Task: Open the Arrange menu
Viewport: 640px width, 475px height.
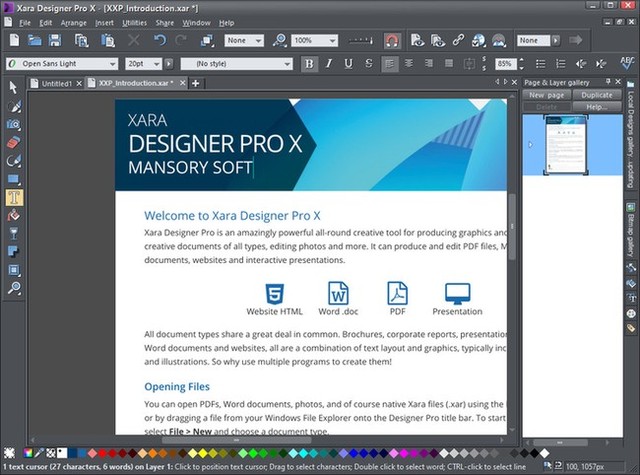Action: point(71,22)
